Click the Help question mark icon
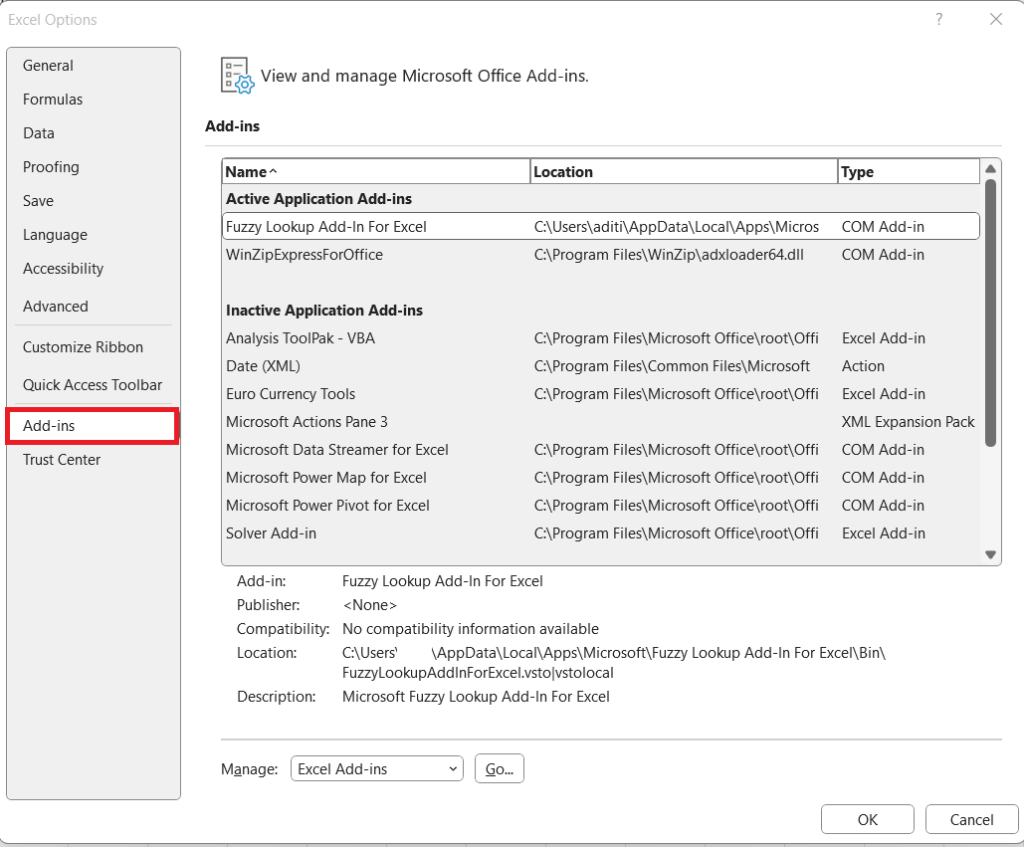This screenshot has width=1024, height=847. coord(938,19)
